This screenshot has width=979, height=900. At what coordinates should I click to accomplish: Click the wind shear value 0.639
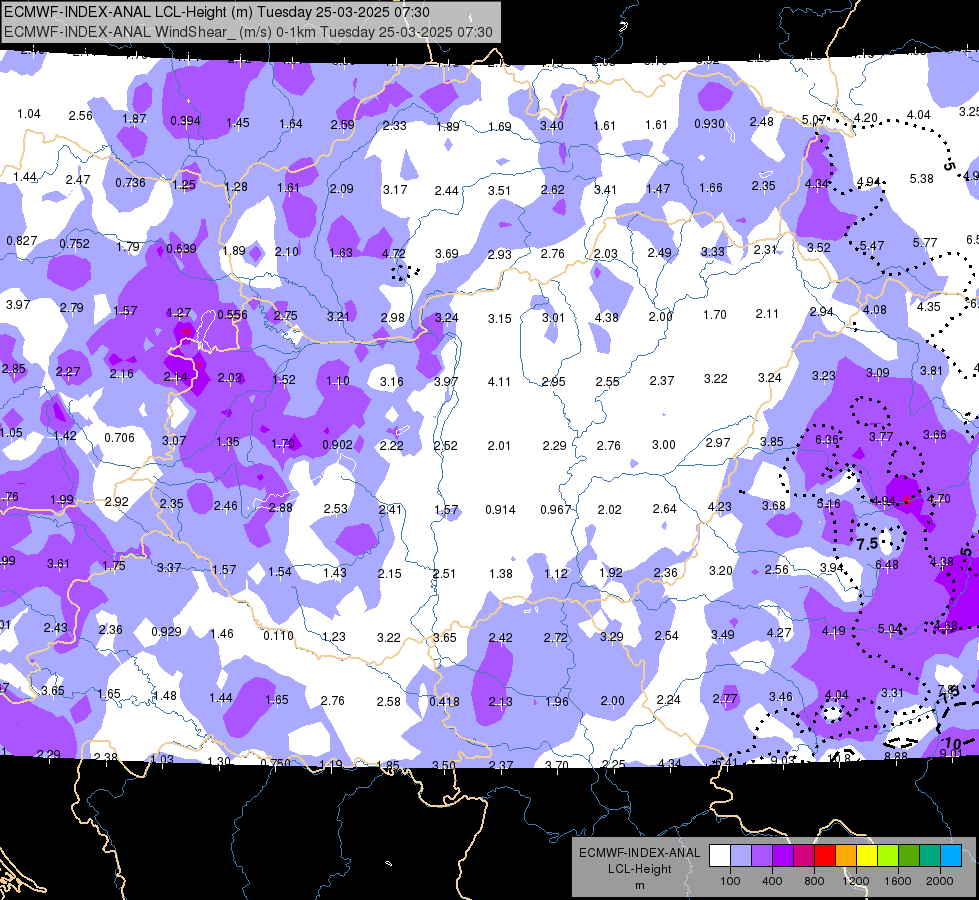point(181,249)
